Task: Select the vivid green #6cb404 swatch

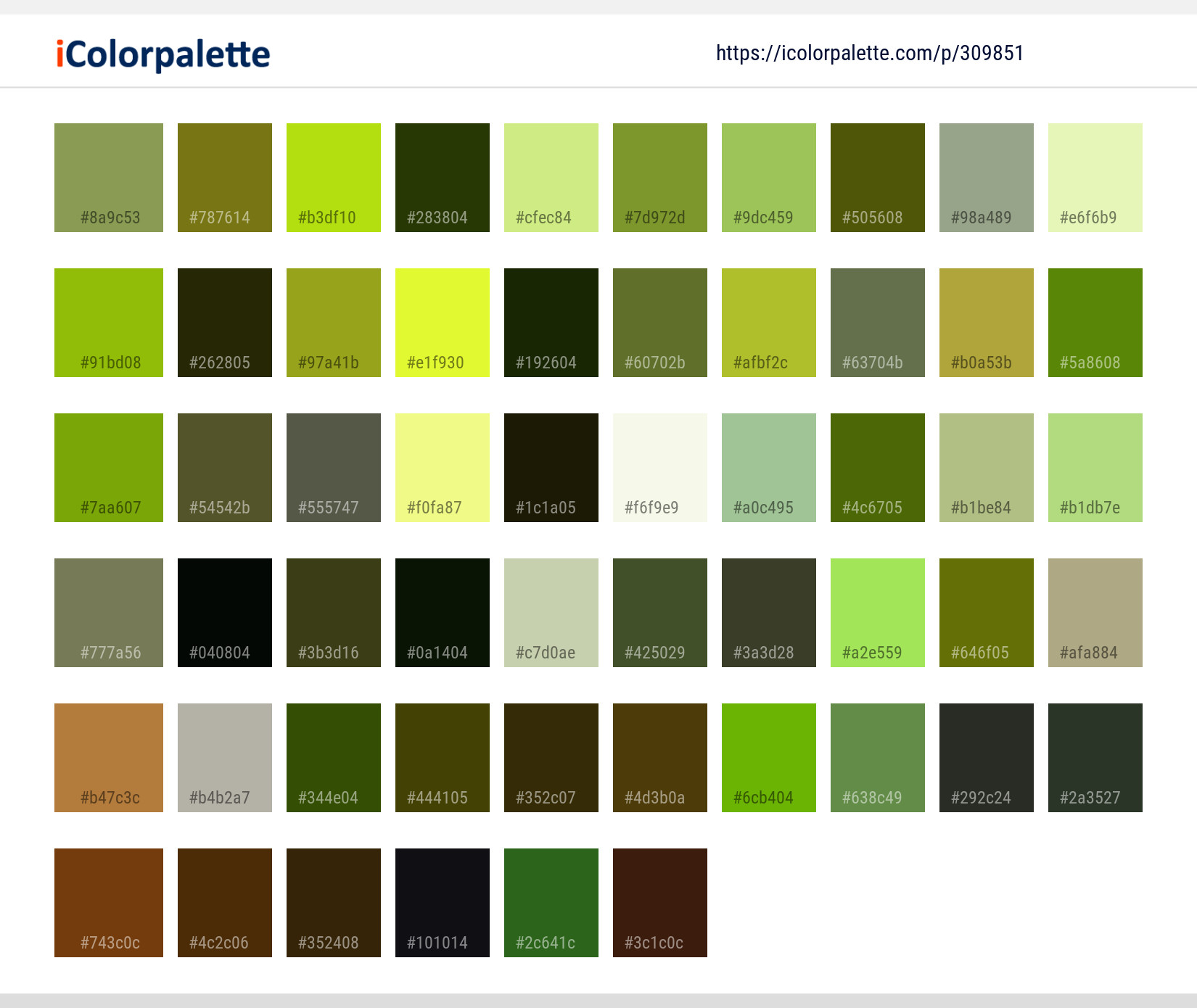Action: coord(769,758)
